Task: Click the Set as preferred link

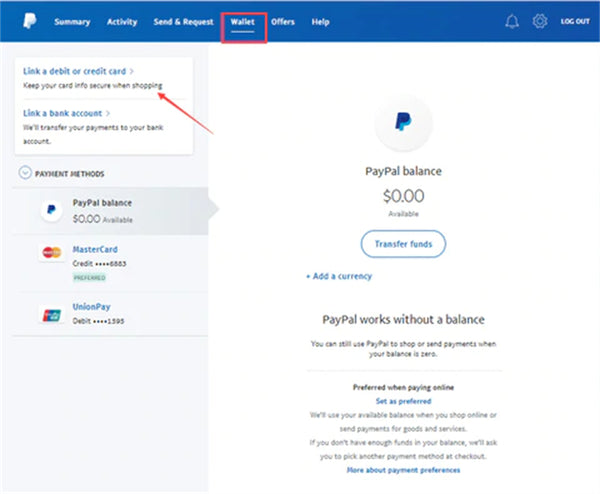Action: [403, 401]
